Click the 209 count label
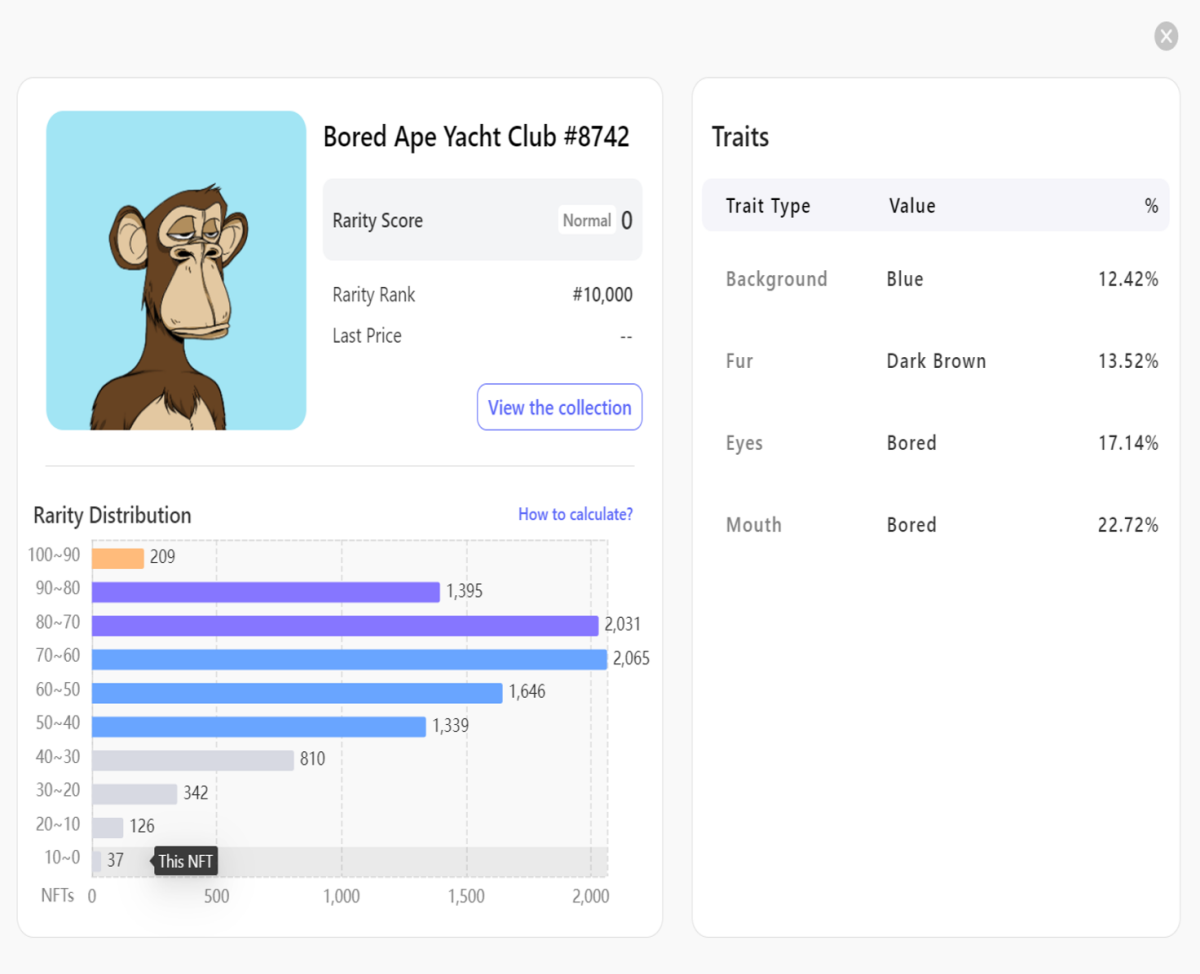Screen dimensions: 1200x974 [x=162, y=557]
